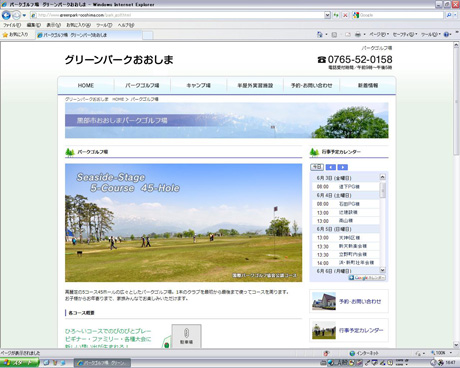Click the calendar list scroll down arrow

382,270
